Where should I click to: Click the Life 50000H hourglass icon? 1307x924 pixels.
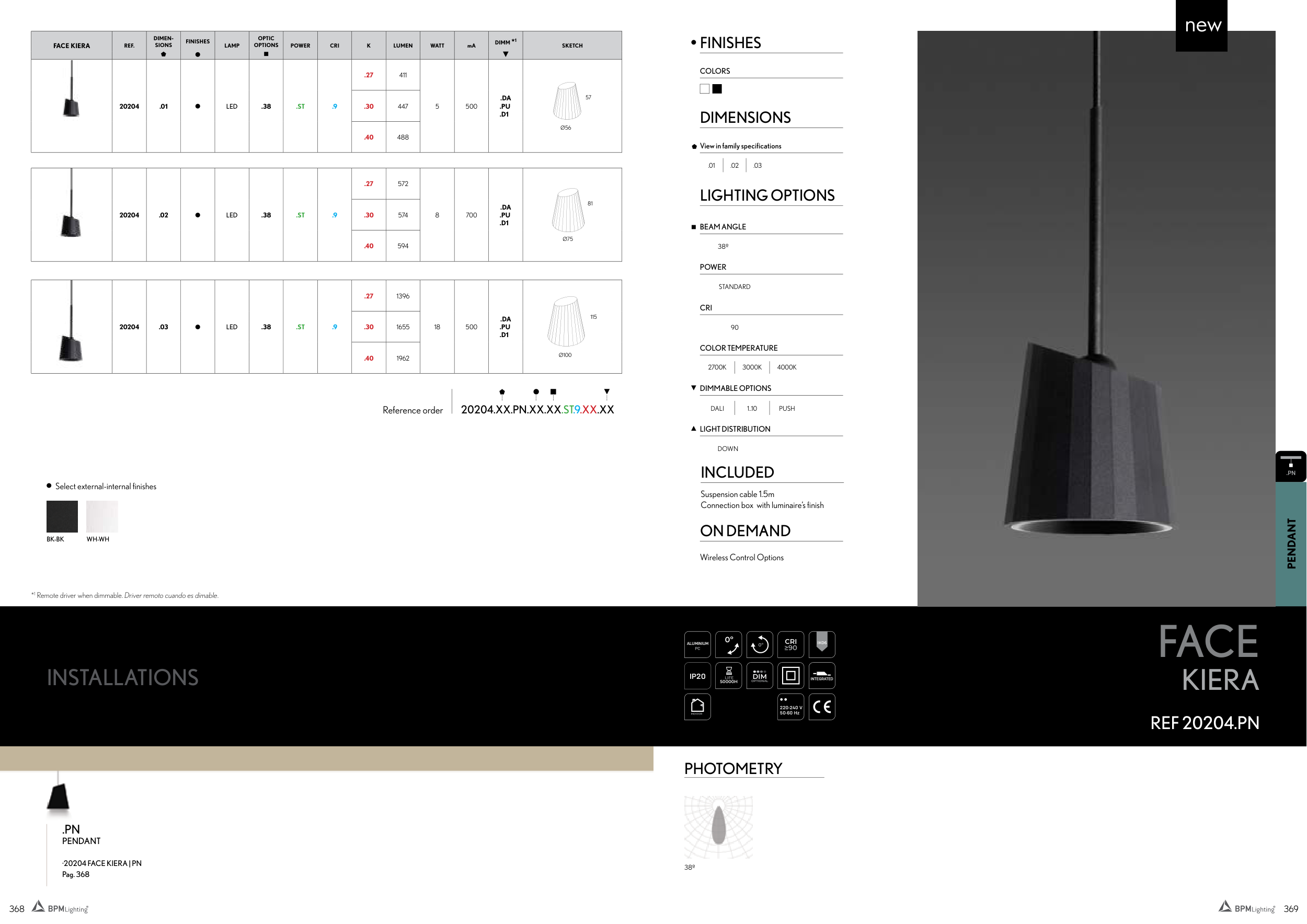point(728,676)
